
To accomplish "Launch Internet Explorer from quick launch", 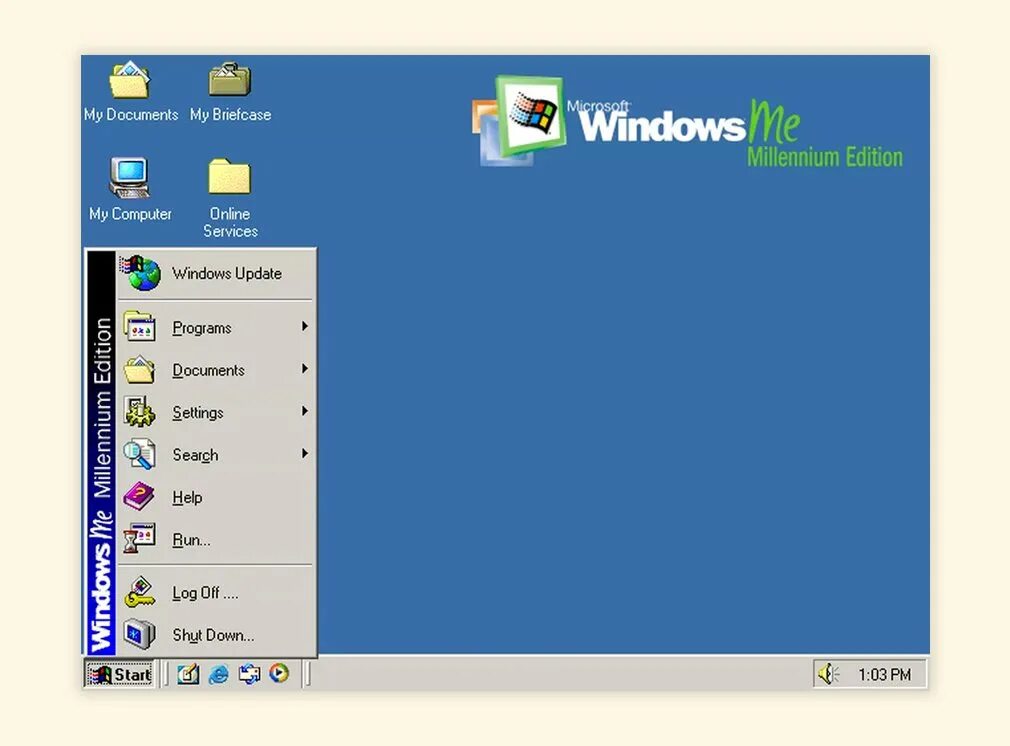I will point(218,674).
